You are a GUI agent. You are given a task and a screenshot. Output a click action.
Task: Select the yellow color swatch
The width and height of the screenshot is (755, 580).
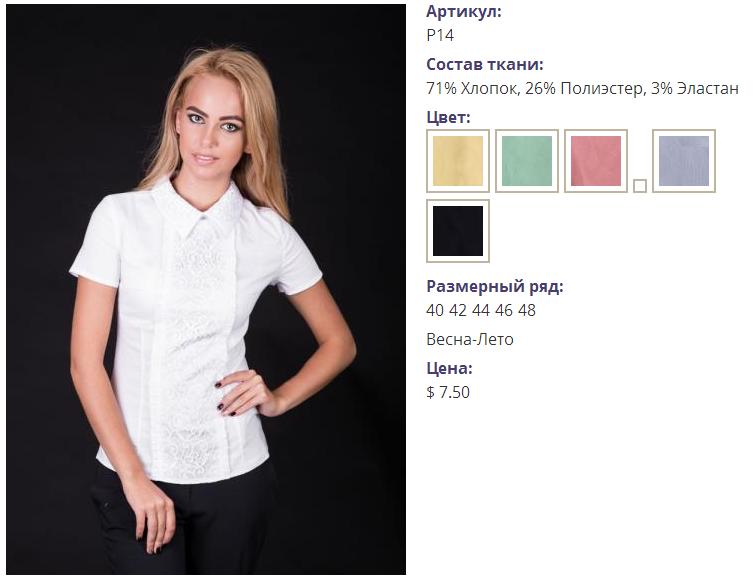pyautogui.click(x=457, y=161)
